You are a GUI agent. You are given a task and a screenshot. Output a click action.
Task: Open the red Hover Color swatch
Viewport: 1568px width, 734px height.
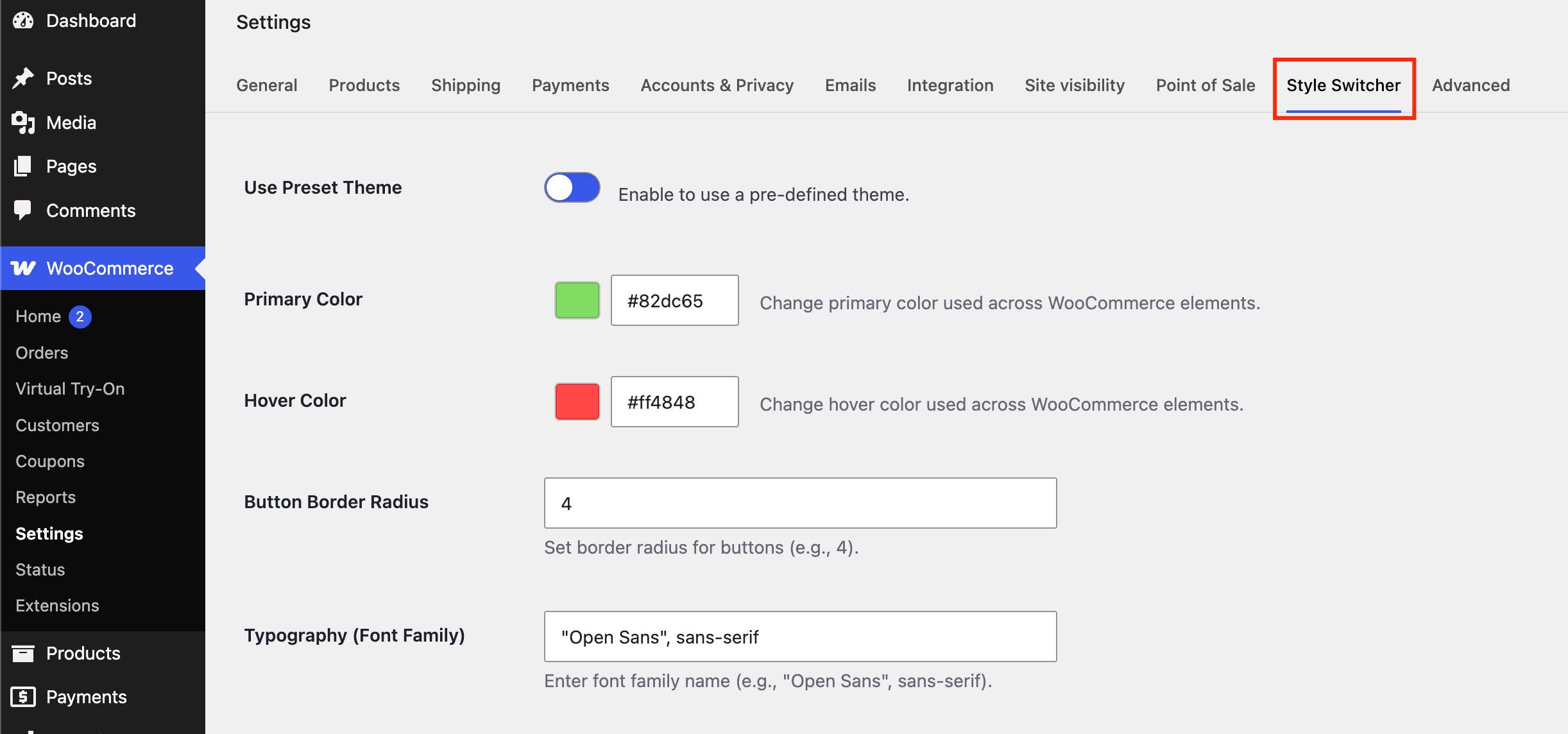click(577, 402)
